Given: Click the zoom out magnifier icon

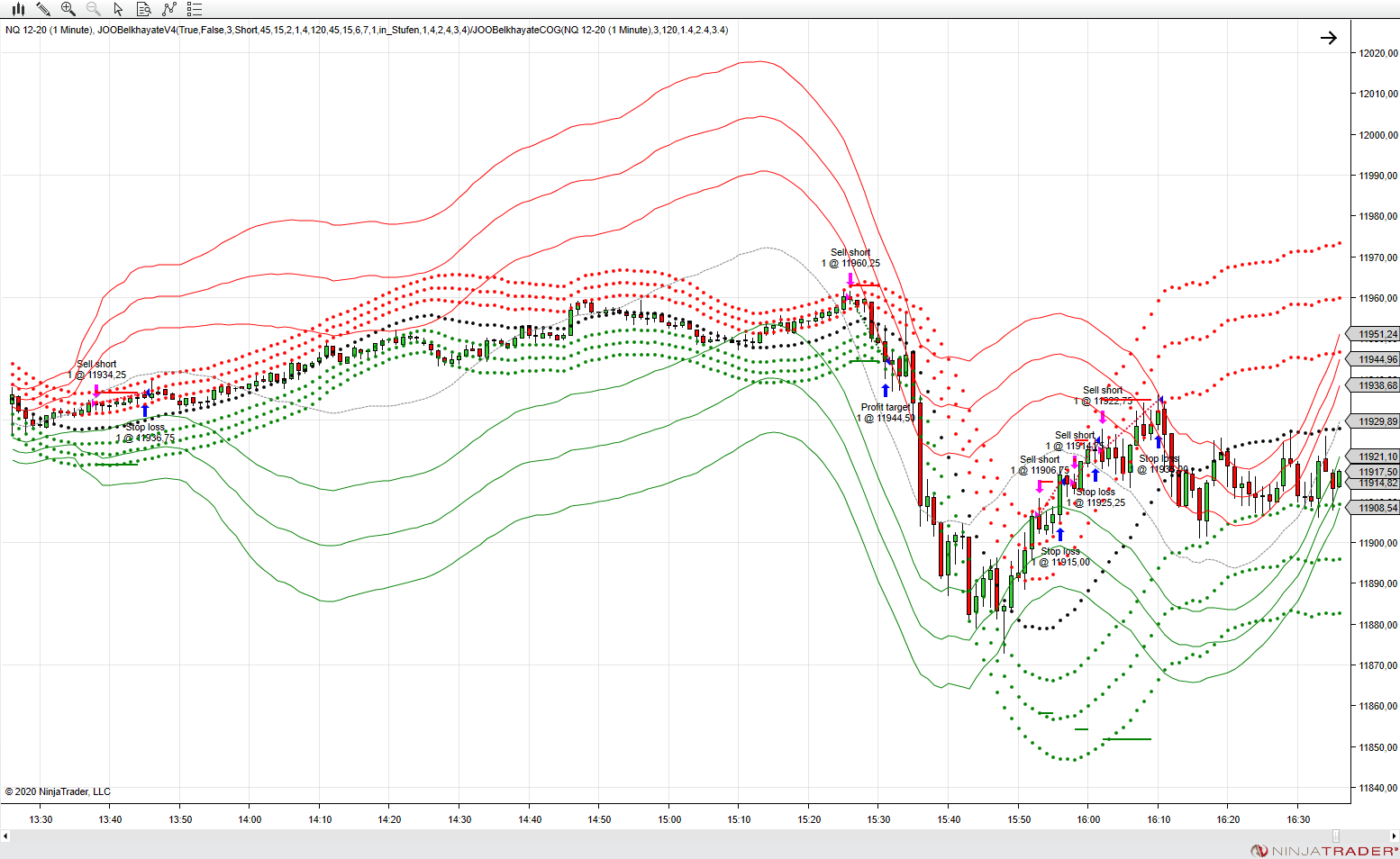Looking at the screenshot, I should (x=93, y=9).
